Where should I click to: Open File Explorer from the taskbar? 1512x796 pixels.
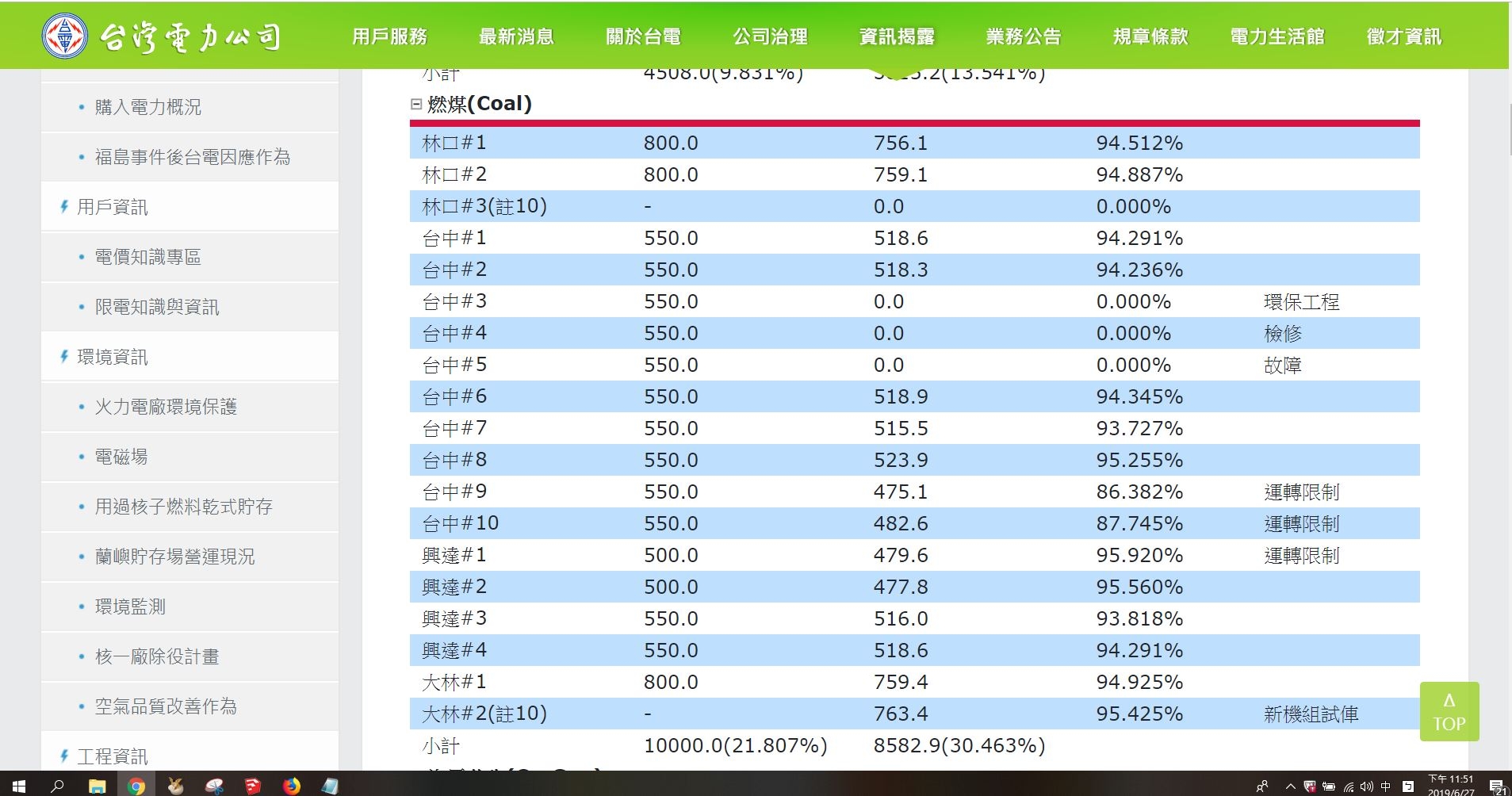[97, 786]
